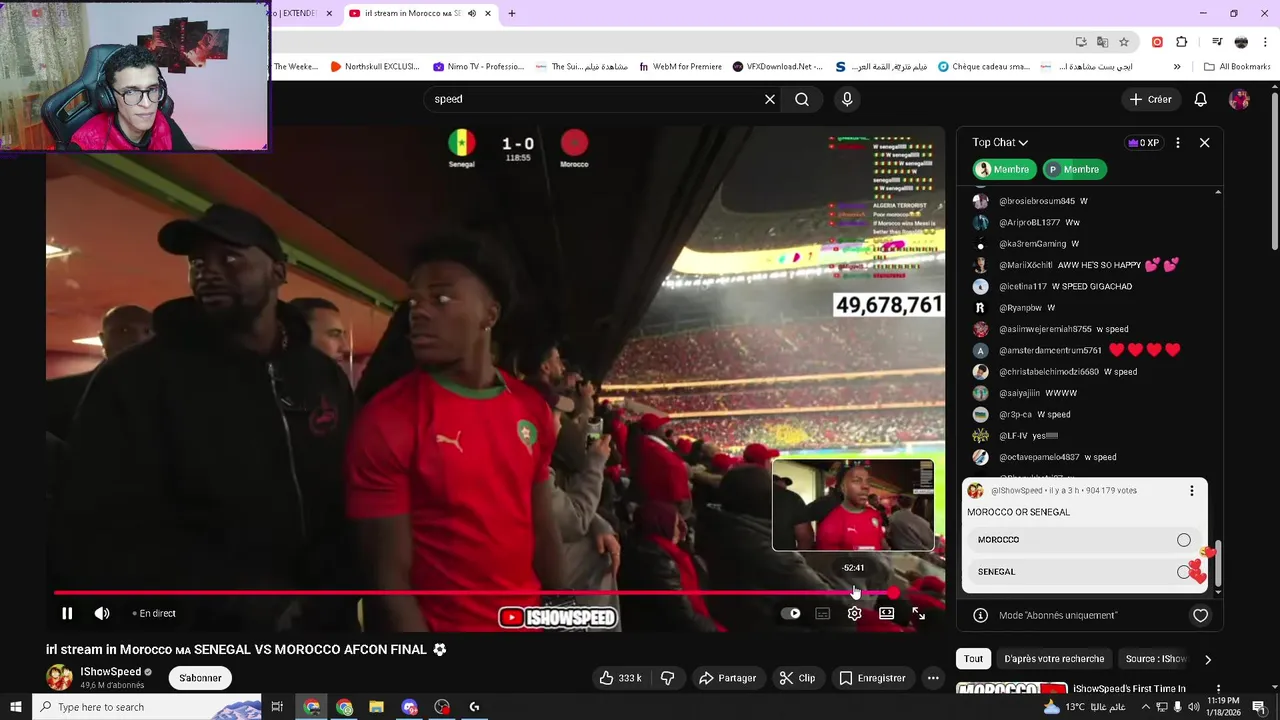Pause the live stream video
1280x720 pixels.
click(x=67, y=613)
